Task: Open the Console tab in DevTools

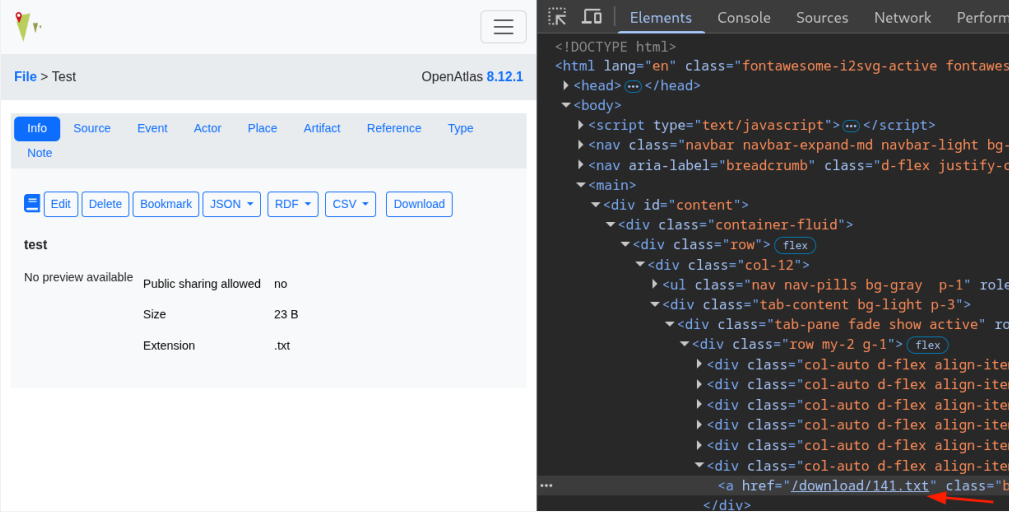Action: coord(743,17)
